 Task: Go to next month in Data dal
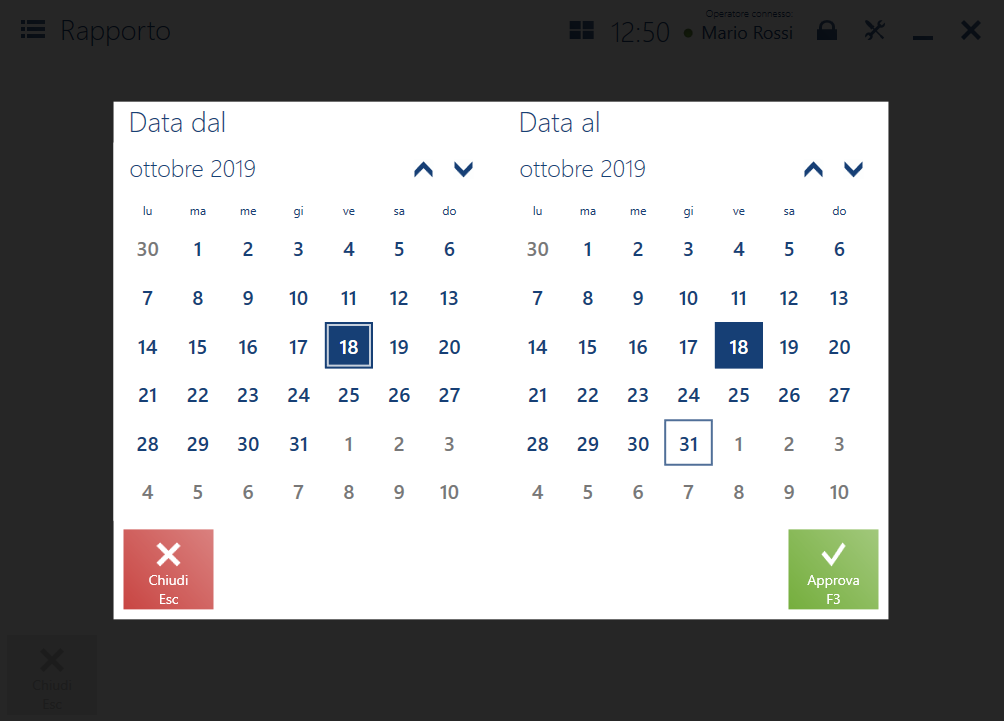(464, 170)
